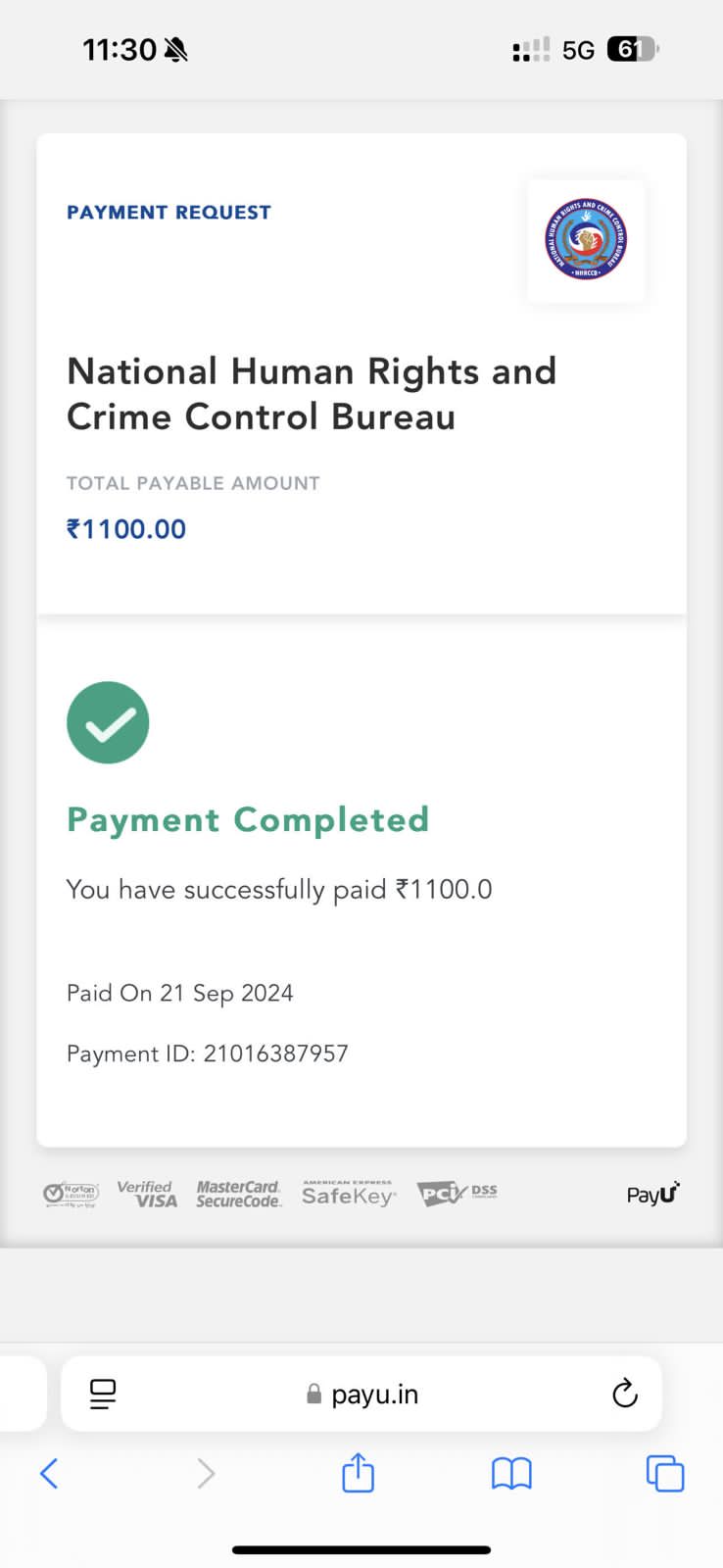This screenshot has width=723, height=1568.
Task: Tap the Payment ID number text
Action: click(x=276, y=1053)
